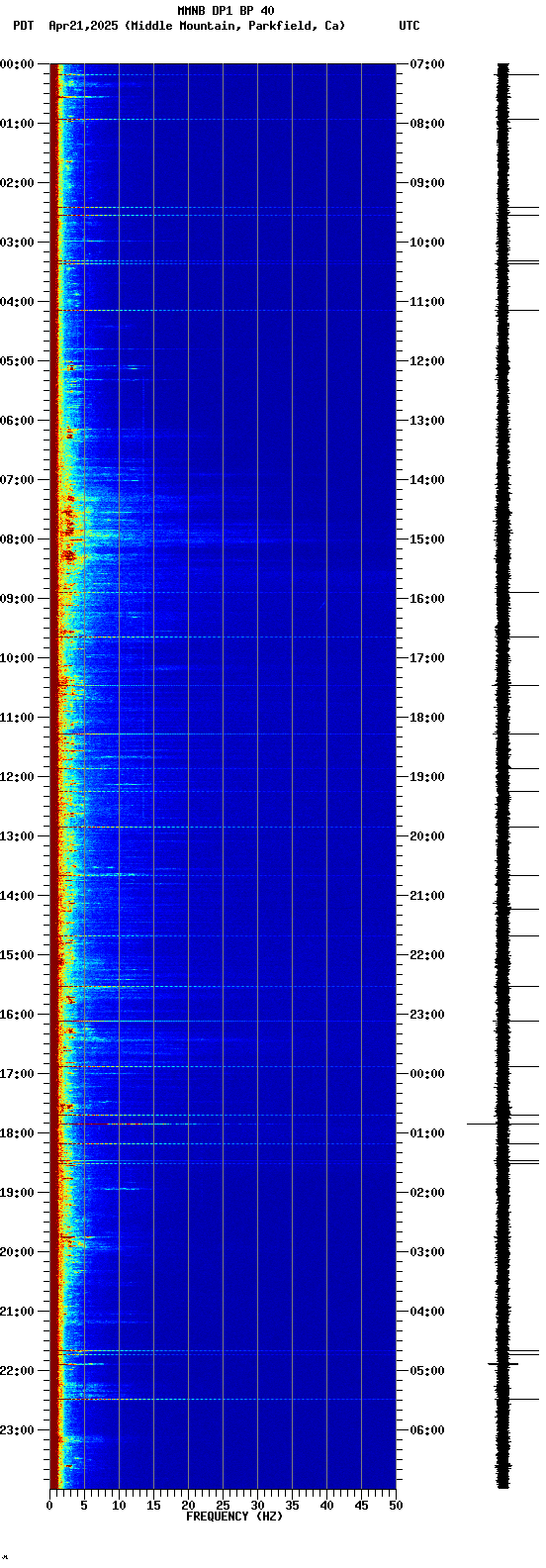Screen dimensions: 546x1568
Task: Click the 40 Hz frequency tick label
Action: coord(326,1506)
